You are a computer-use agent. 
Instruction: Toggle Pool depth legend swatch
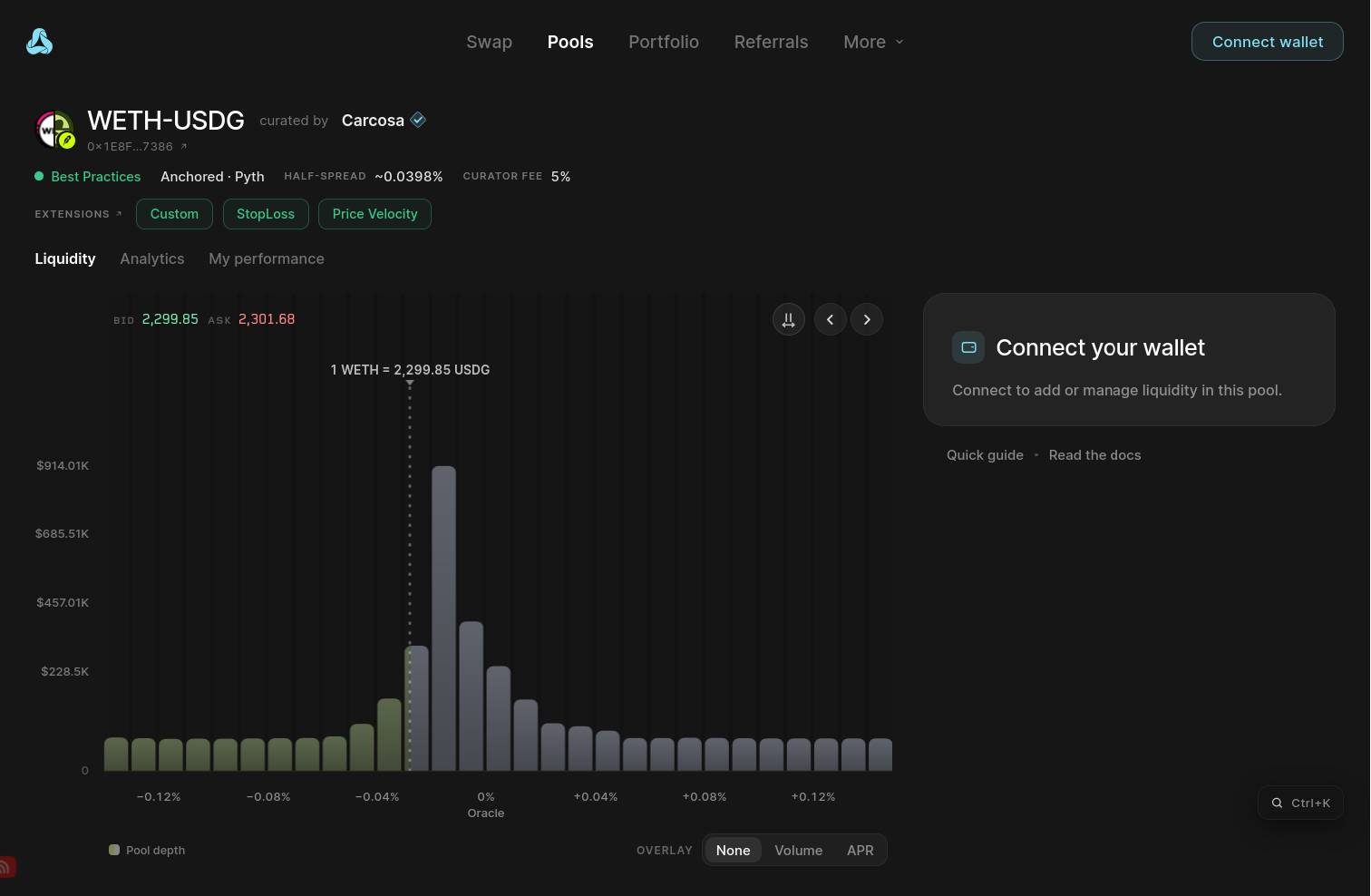coord(114,850)
